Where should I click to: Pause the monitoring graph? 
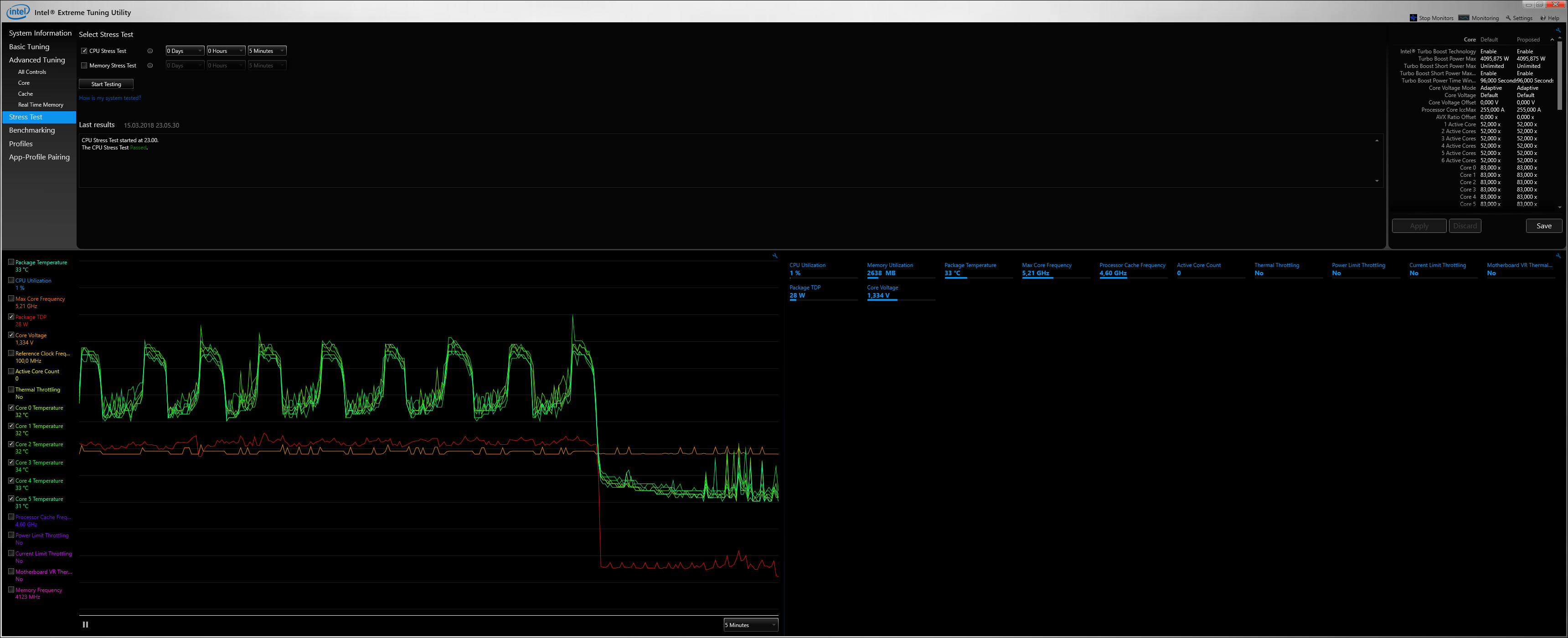point(85,624)
